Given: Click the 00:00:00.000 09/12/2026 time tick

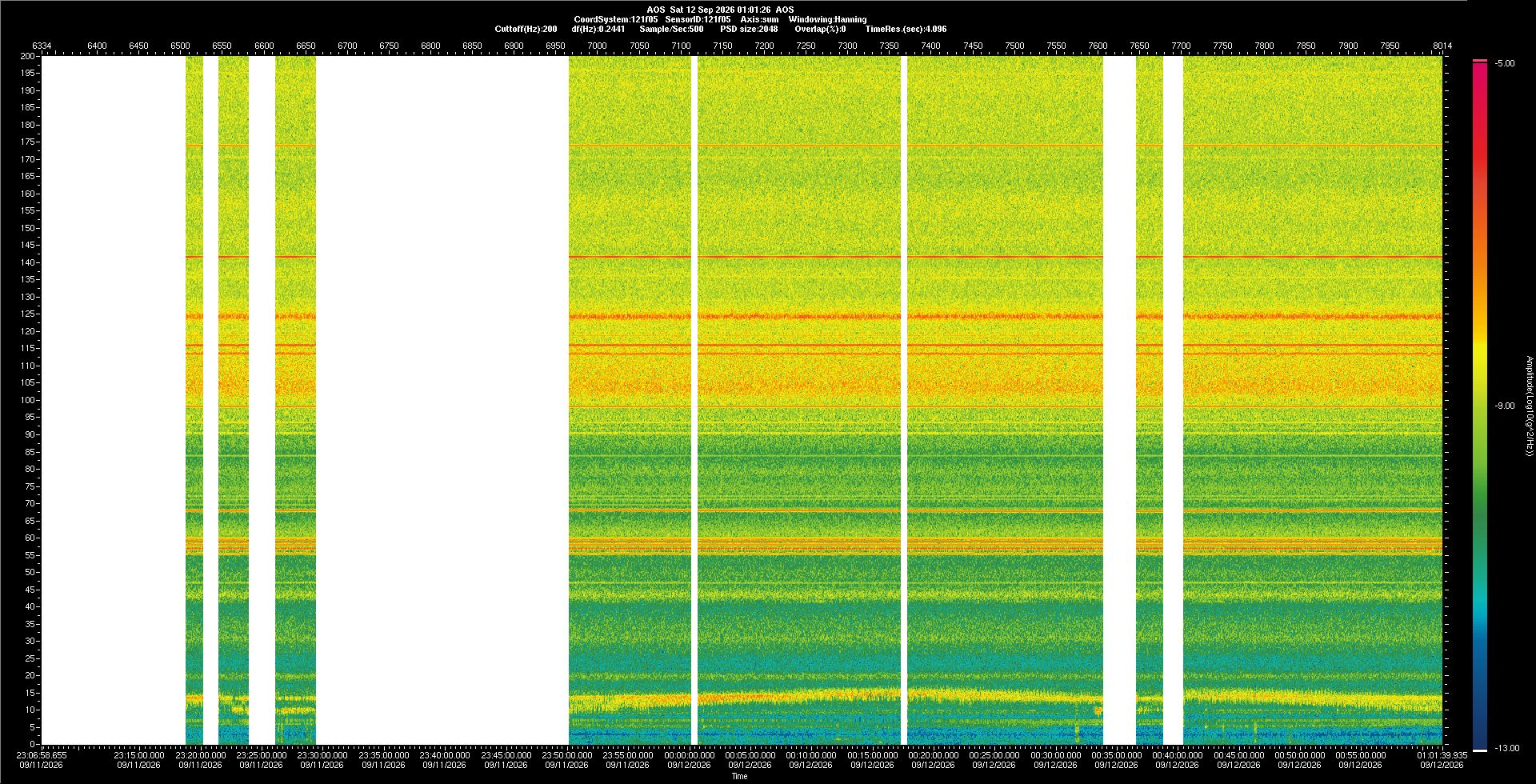Looking at the screenshot, I should coord(689,760).
